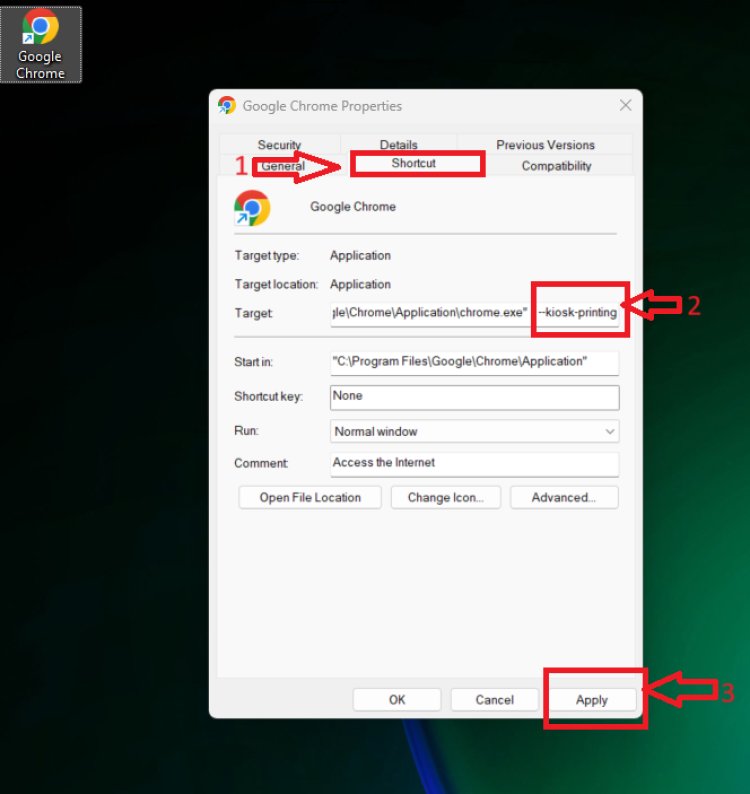The height and width of the screenshot is (794, 750).
Task: Click the Application value beside Target type
Action: [361, 255]
